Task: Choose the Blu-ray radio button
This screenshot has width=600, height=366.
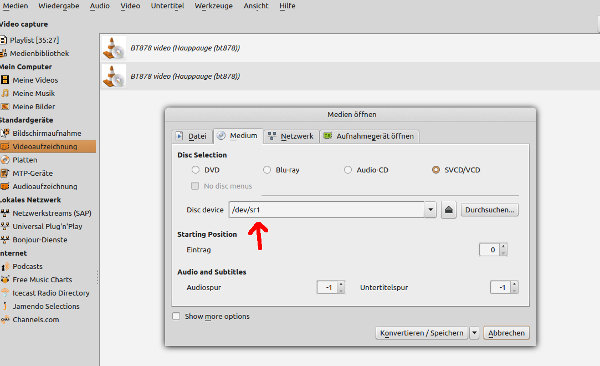Action: click(267, 170)
